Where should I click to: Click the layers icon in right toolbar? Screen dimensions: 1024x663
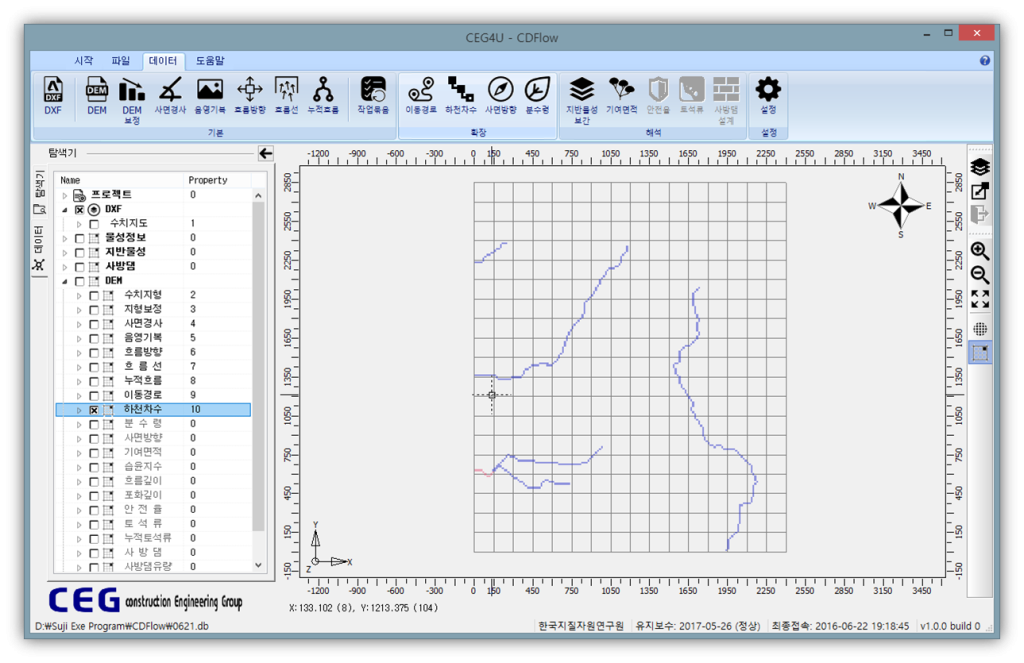pyautogui.click(x=980, y=167)
